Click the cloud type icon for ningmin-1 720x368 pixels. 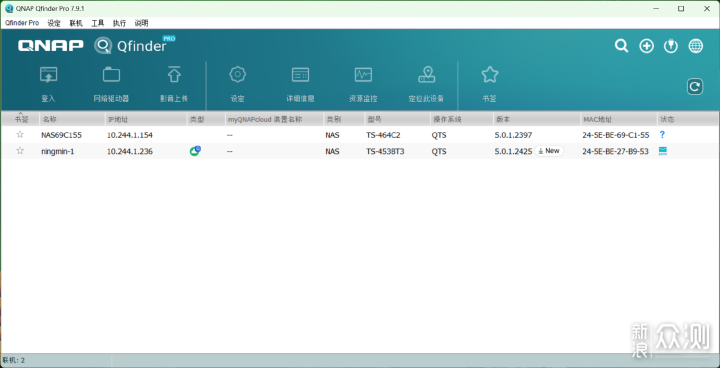(x=195, y=151)
